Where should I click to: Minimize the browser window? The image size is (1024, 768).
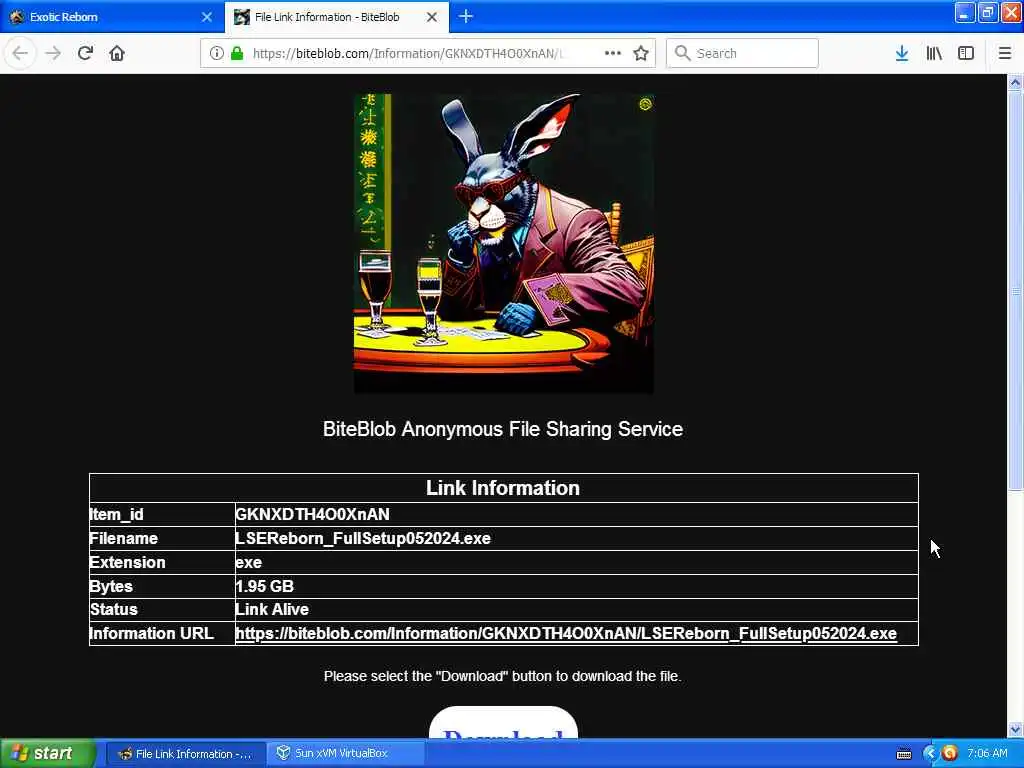coord(965,12)
